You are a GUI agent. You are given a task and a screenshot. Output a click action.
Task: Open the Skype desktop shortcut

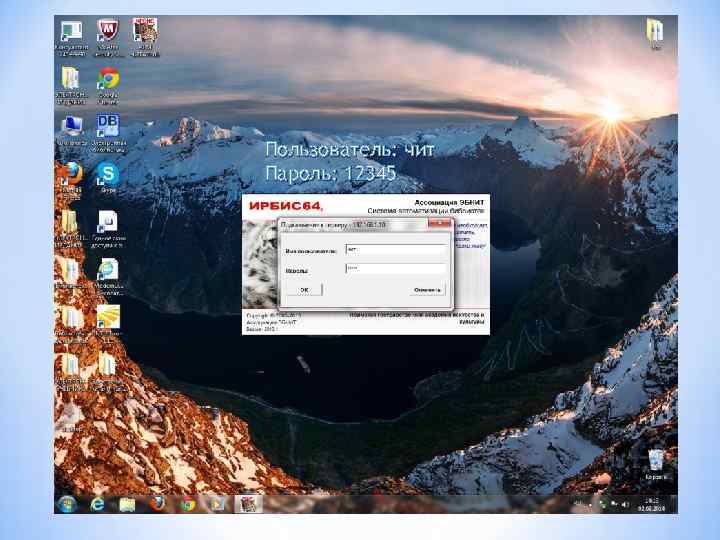[x=108, y=178]
